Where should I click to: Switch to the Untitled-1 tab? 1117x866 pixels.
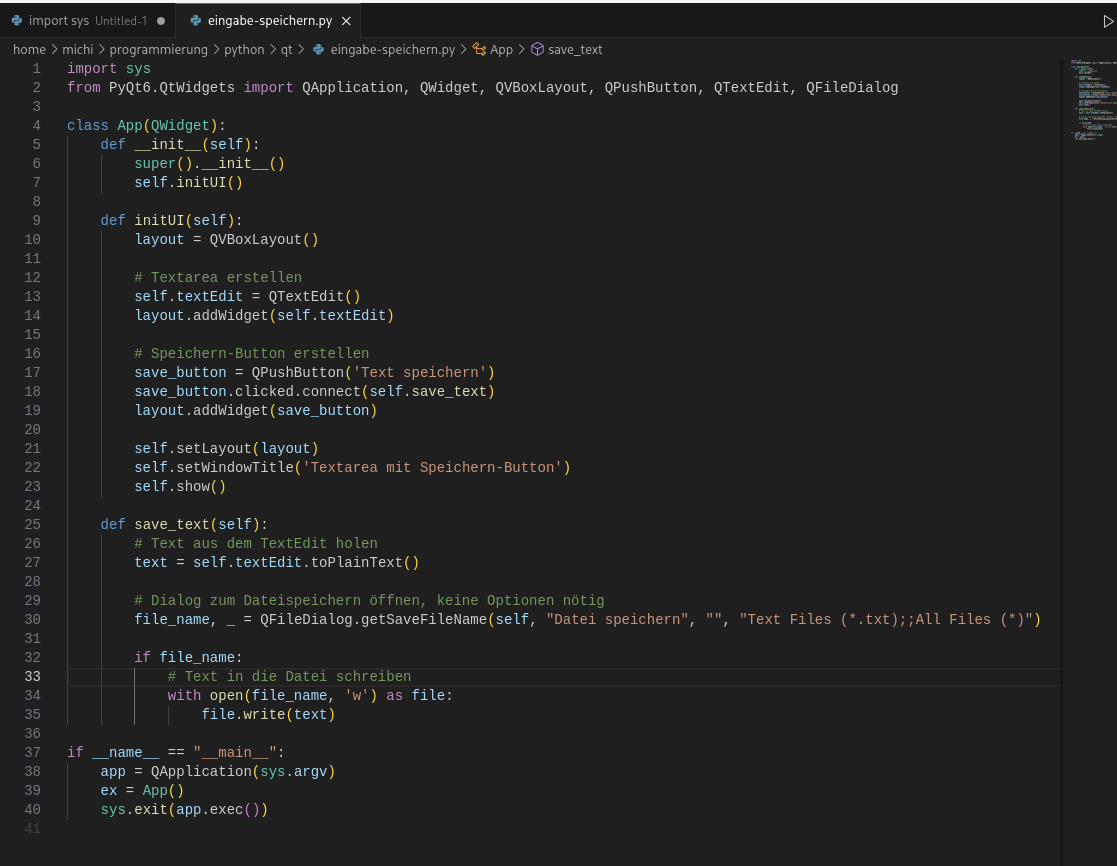pos(88,21)
